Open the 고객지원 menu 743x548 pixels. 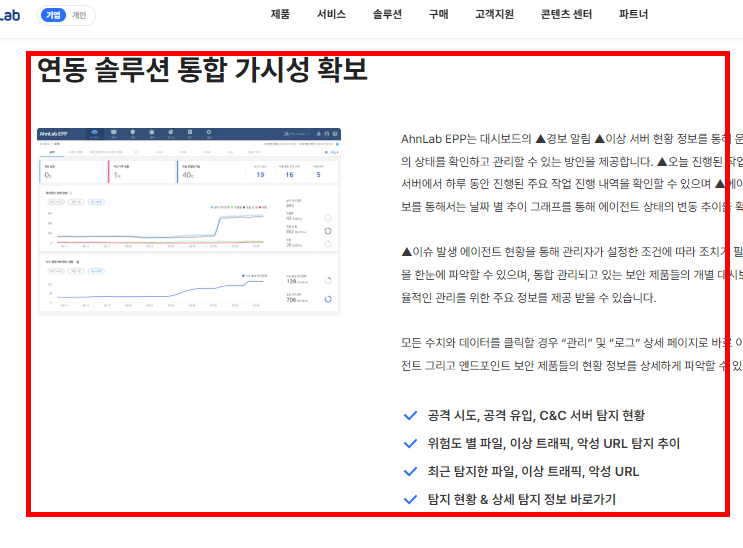[x=494, y=14]
